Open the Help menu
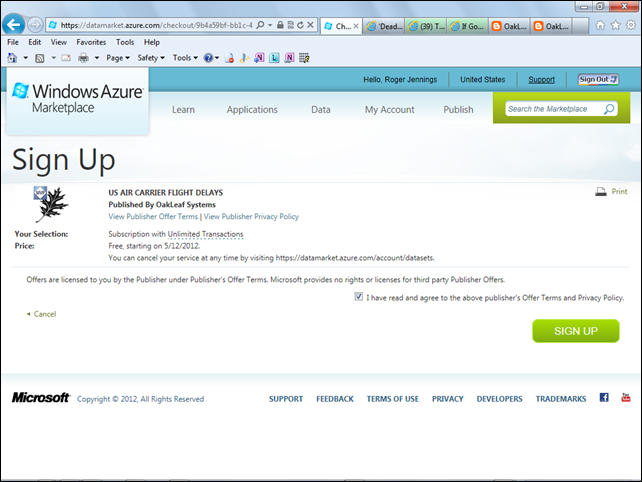This screenshot has height=482, width=642. pos(151,42)
